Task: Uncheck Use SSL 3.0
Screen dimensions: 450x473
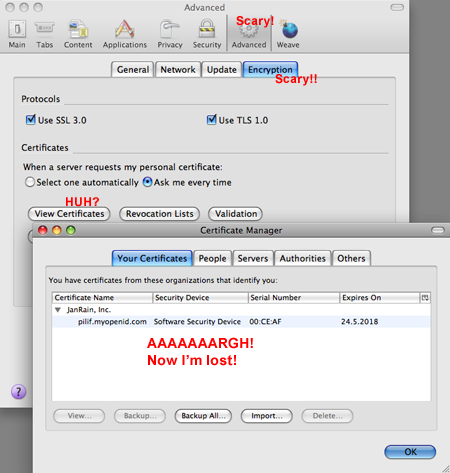Action: click(x=30, y=120)
